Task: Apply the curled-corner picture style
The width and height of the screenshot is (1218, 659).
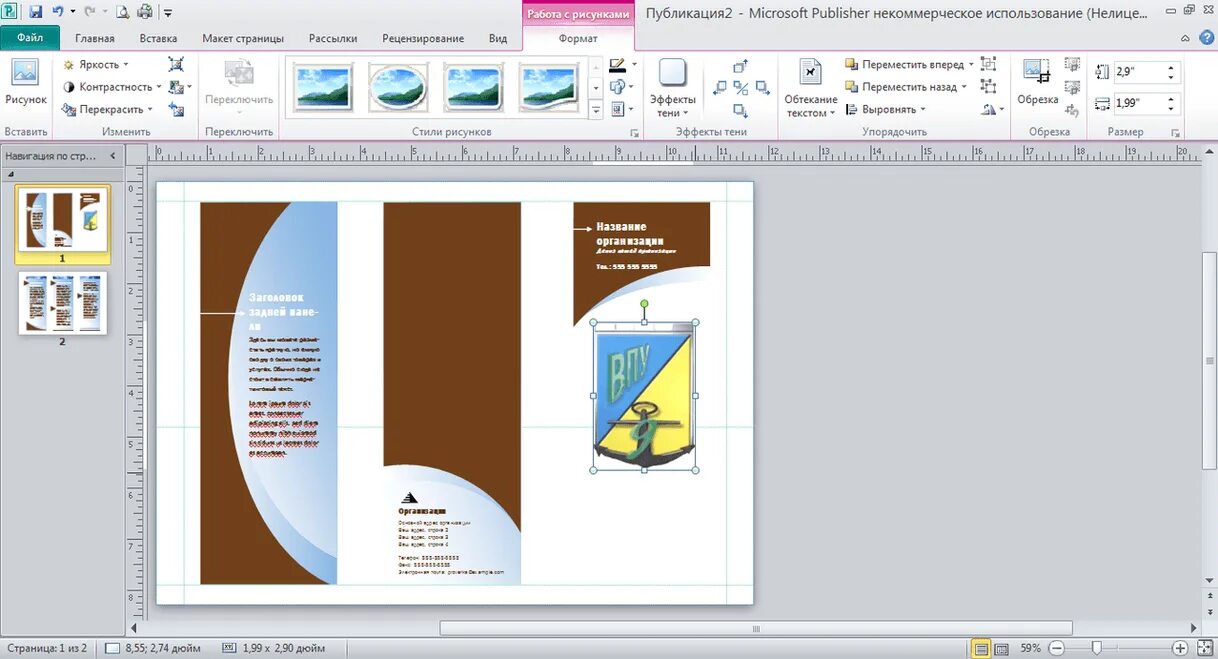Action: tap(550, 87)
